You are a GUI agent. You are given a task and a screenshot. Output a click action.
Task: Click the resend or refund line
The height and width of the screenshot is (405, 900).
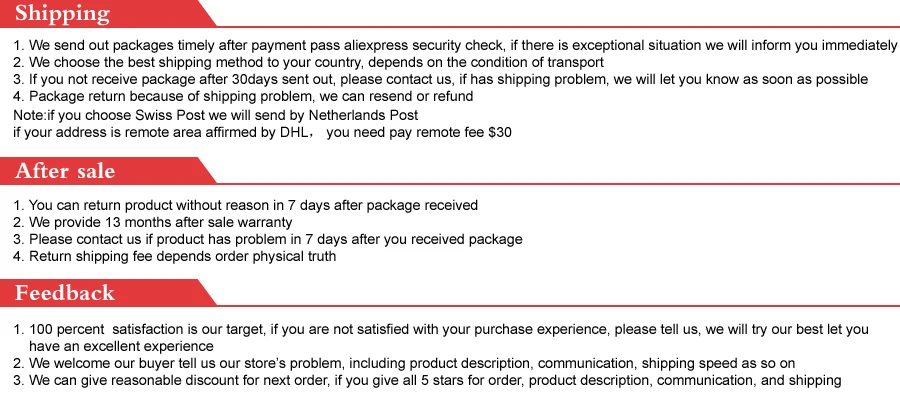pyautogui.click(x=243, y=96)
